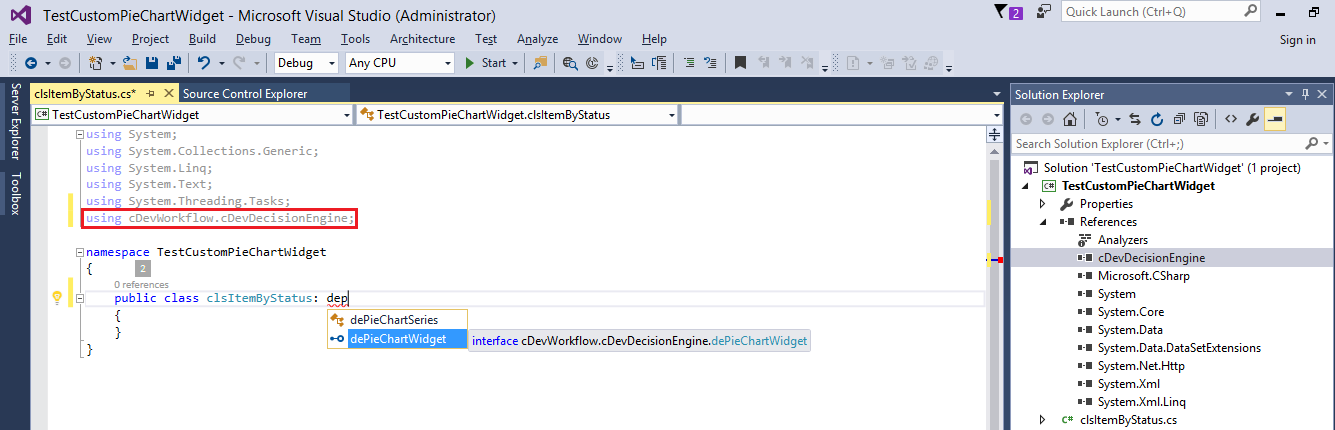1335x430 pixels.
Task: Open the Toolbox side tab
Action: 15,195
